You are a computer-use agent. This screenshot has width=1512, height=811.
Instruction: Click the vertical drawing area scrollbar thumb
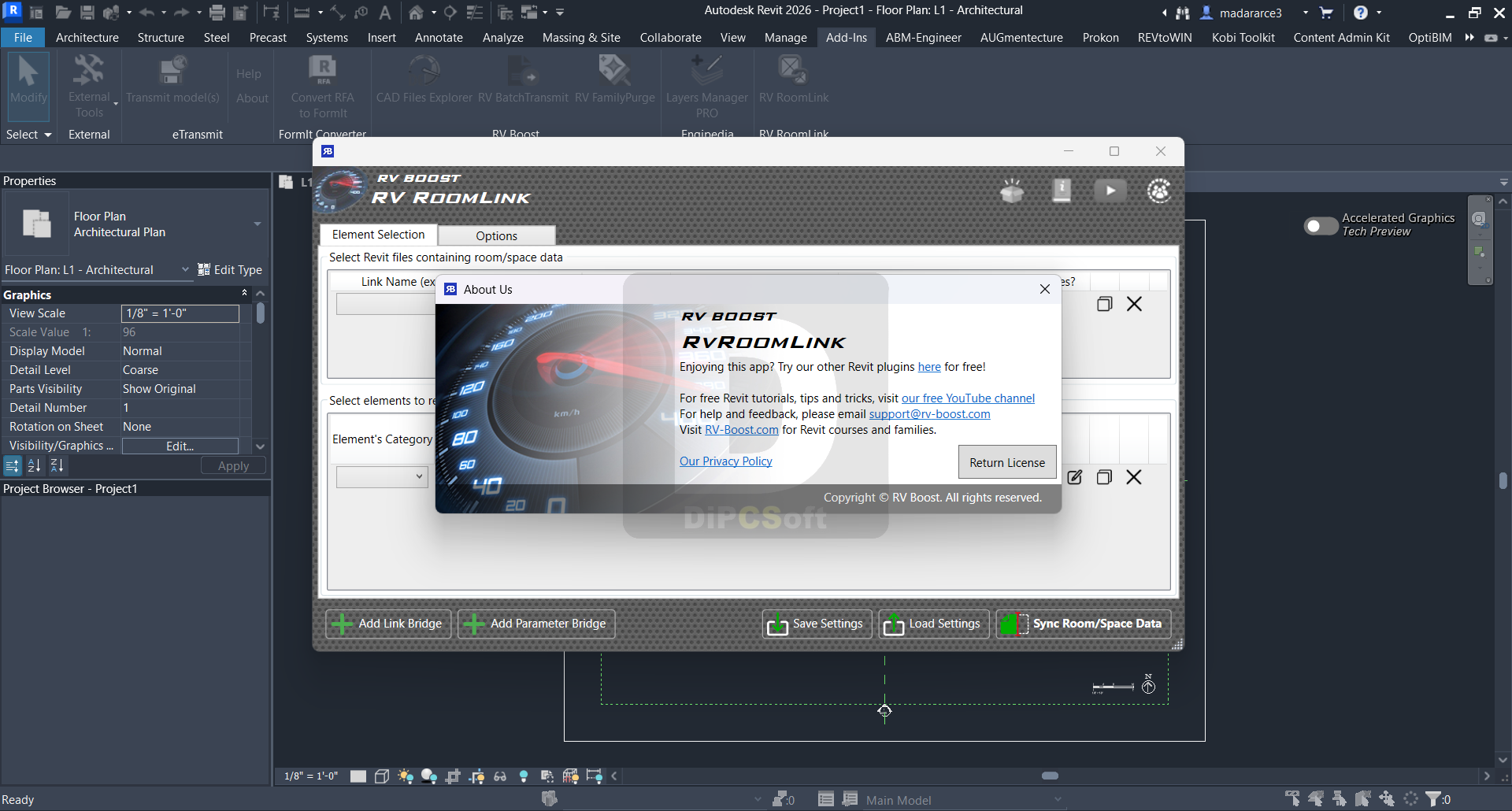coord(1503,480)
